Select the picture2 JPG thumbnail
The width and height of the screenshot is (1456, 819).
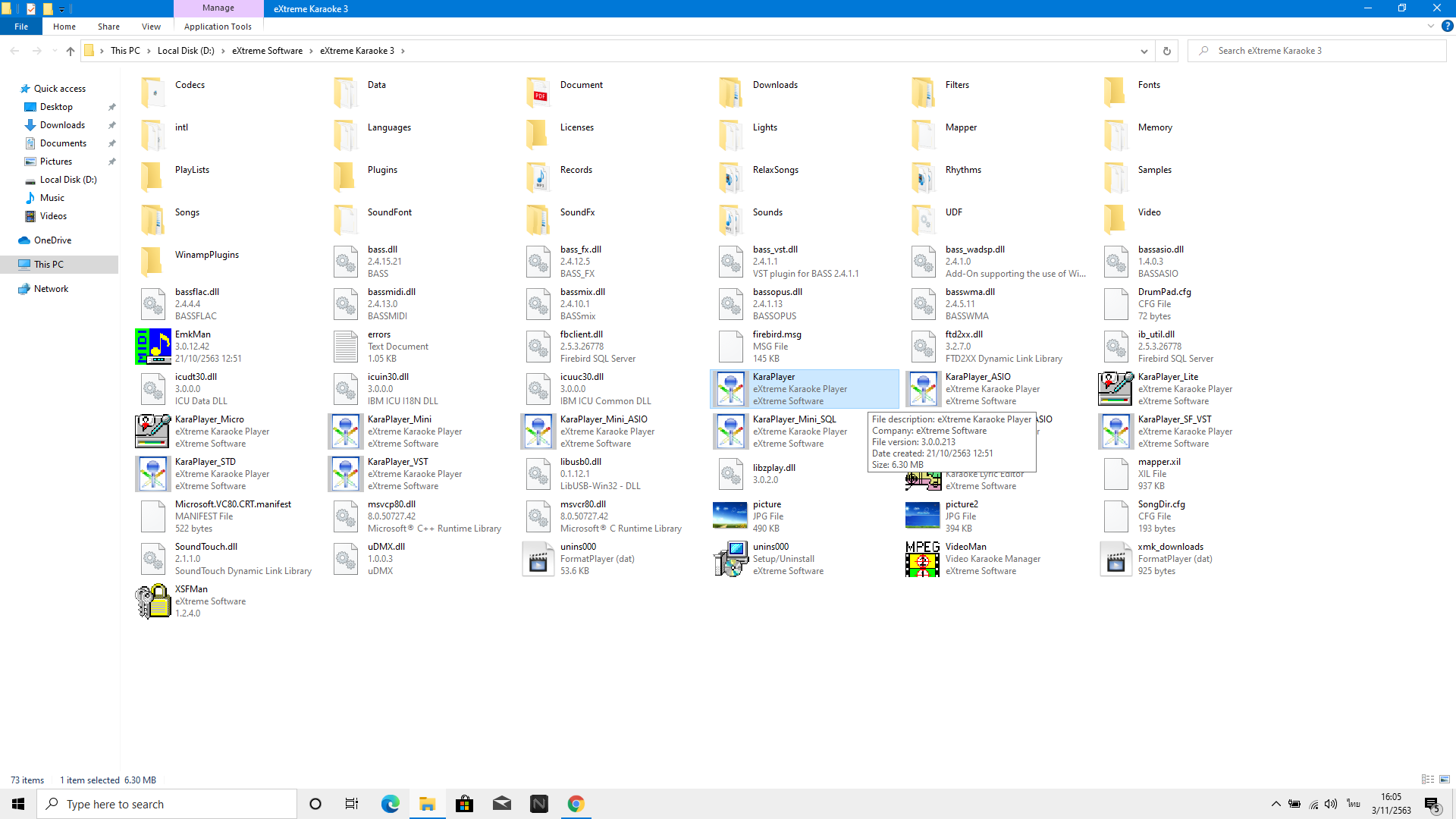pos(924,516)
